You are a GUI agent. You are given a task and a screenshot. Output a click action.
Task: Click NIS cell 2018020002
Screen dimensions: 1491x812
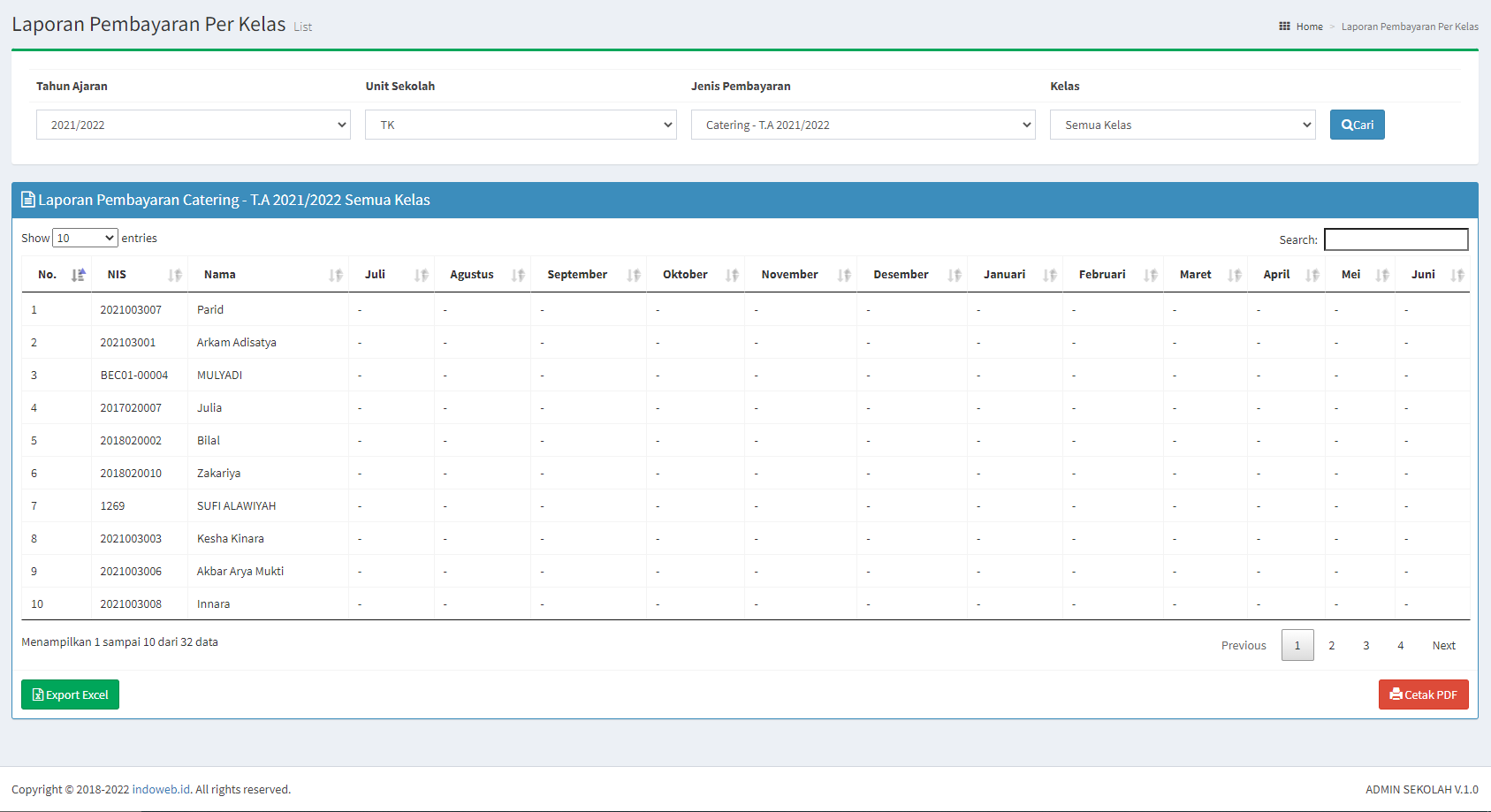point(131,440)
